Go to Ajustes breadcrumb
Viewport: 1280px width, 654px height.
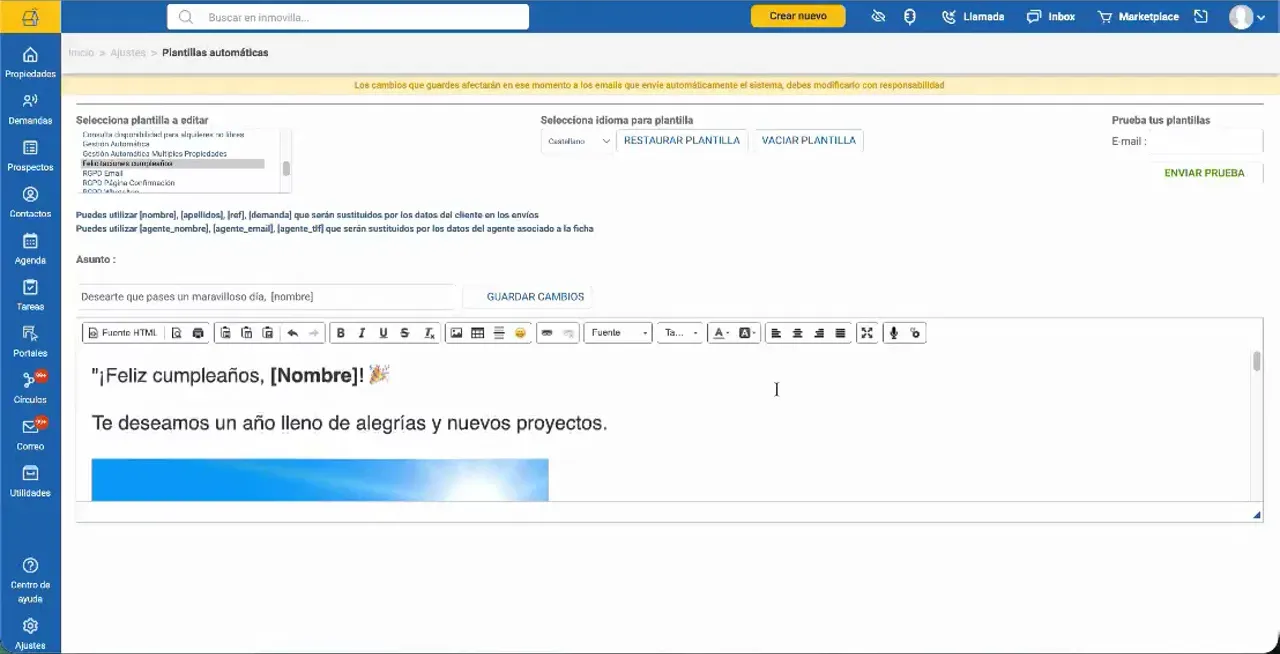tap(127, 53)
